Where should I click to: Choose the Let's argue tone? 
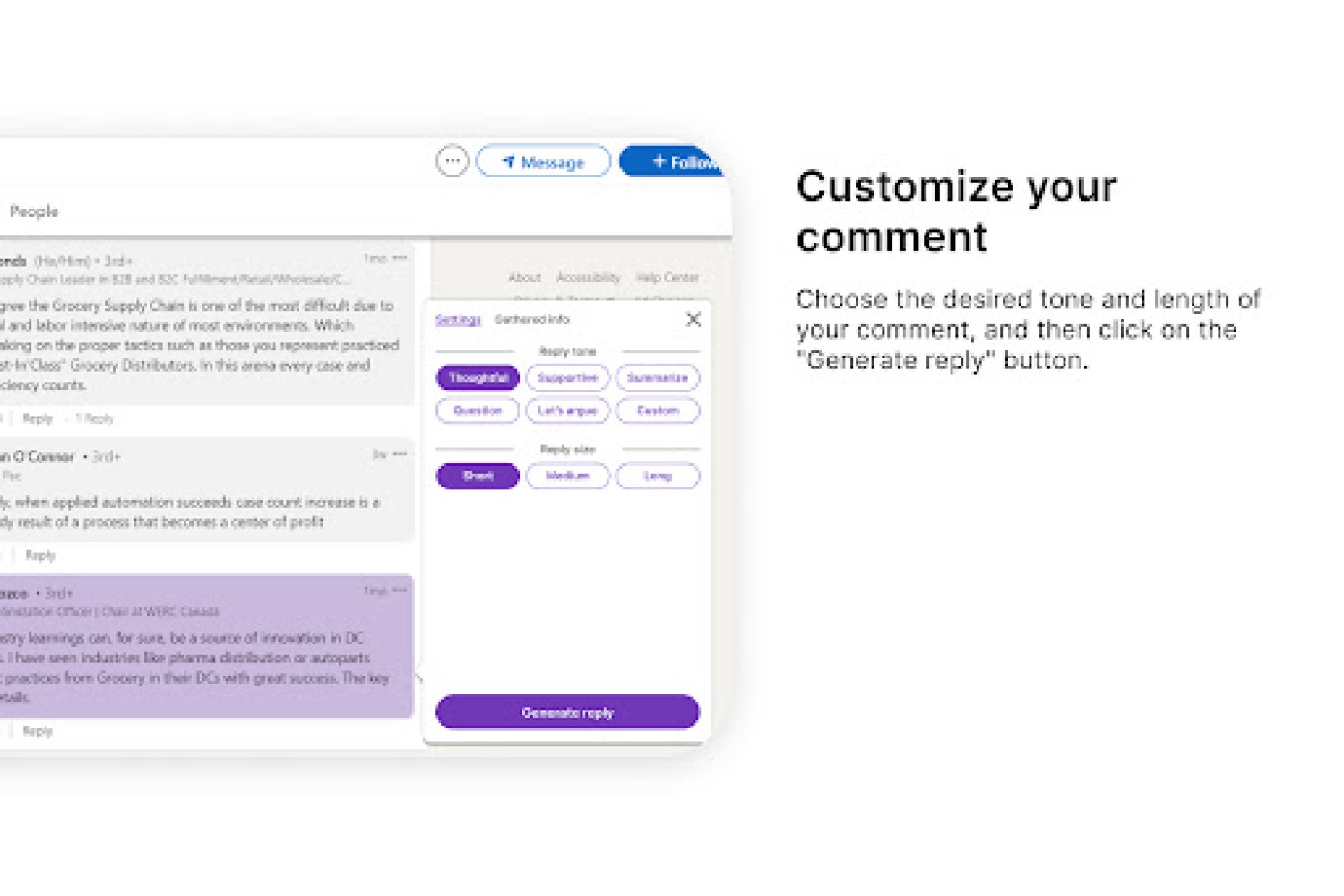(x=567, y=410)
